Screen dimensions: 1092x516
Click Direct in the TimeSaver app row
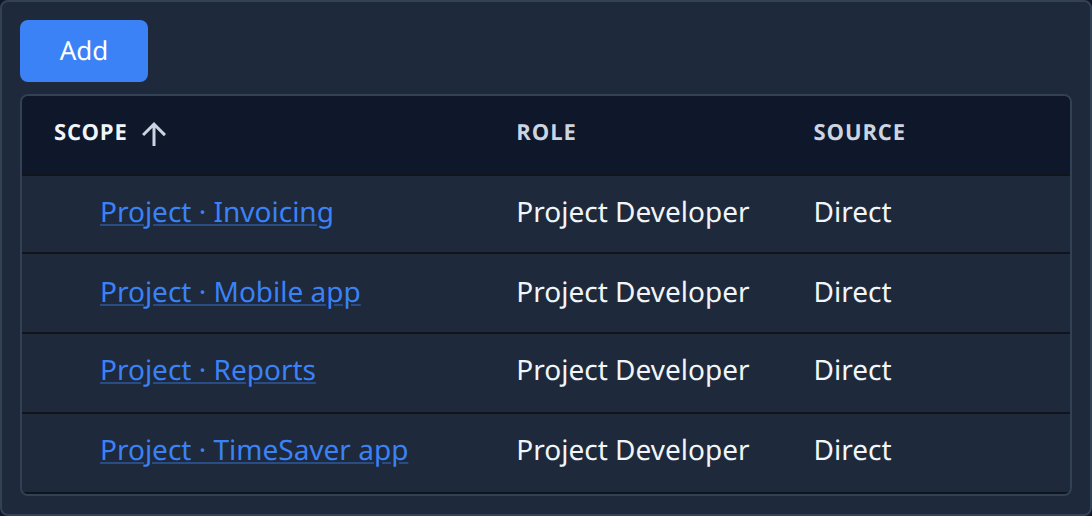point(852,451)
